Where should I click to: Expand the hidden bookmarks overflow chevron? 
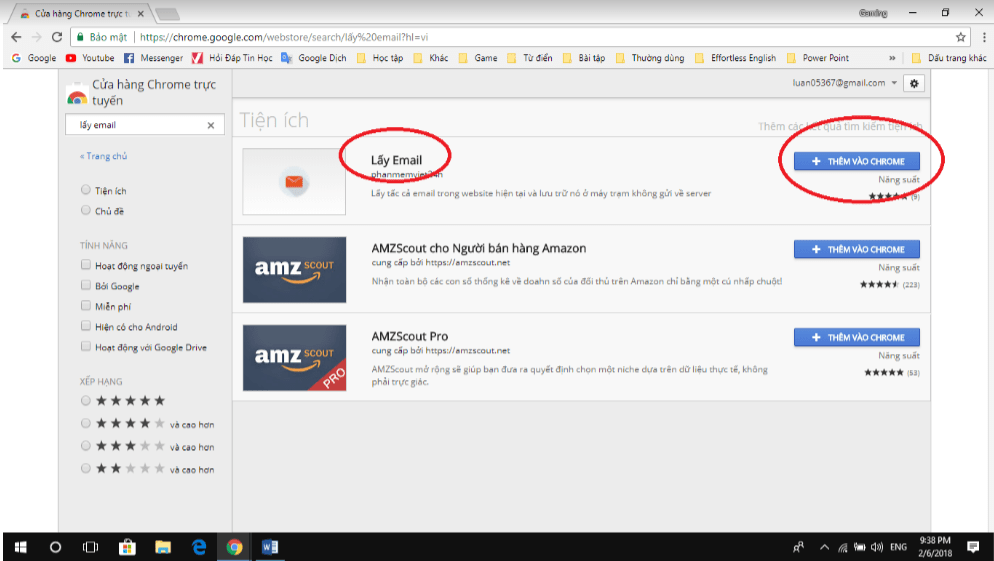[x=891, y=58]
